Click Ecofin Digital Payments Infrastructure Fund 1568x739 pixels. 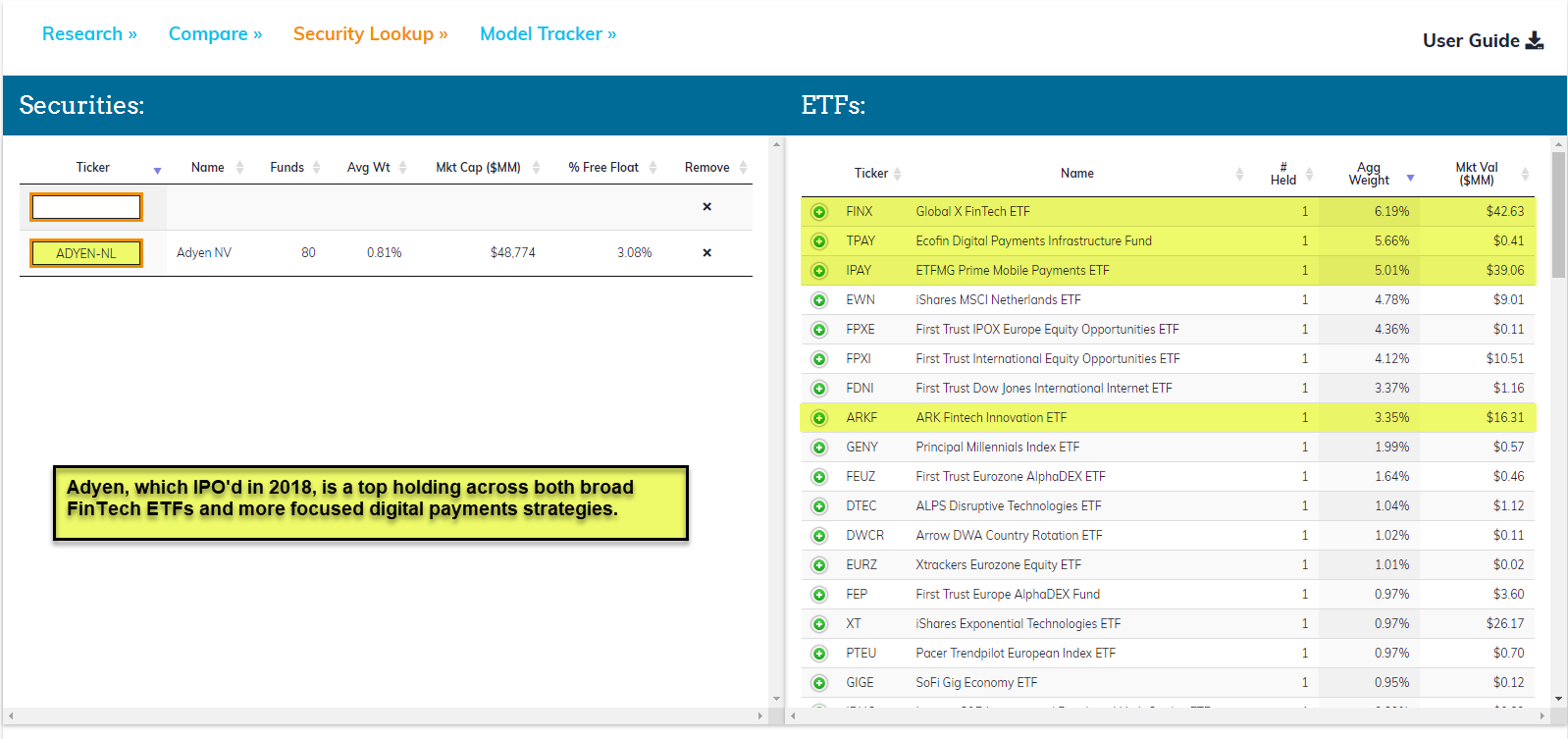(1033, 241)
